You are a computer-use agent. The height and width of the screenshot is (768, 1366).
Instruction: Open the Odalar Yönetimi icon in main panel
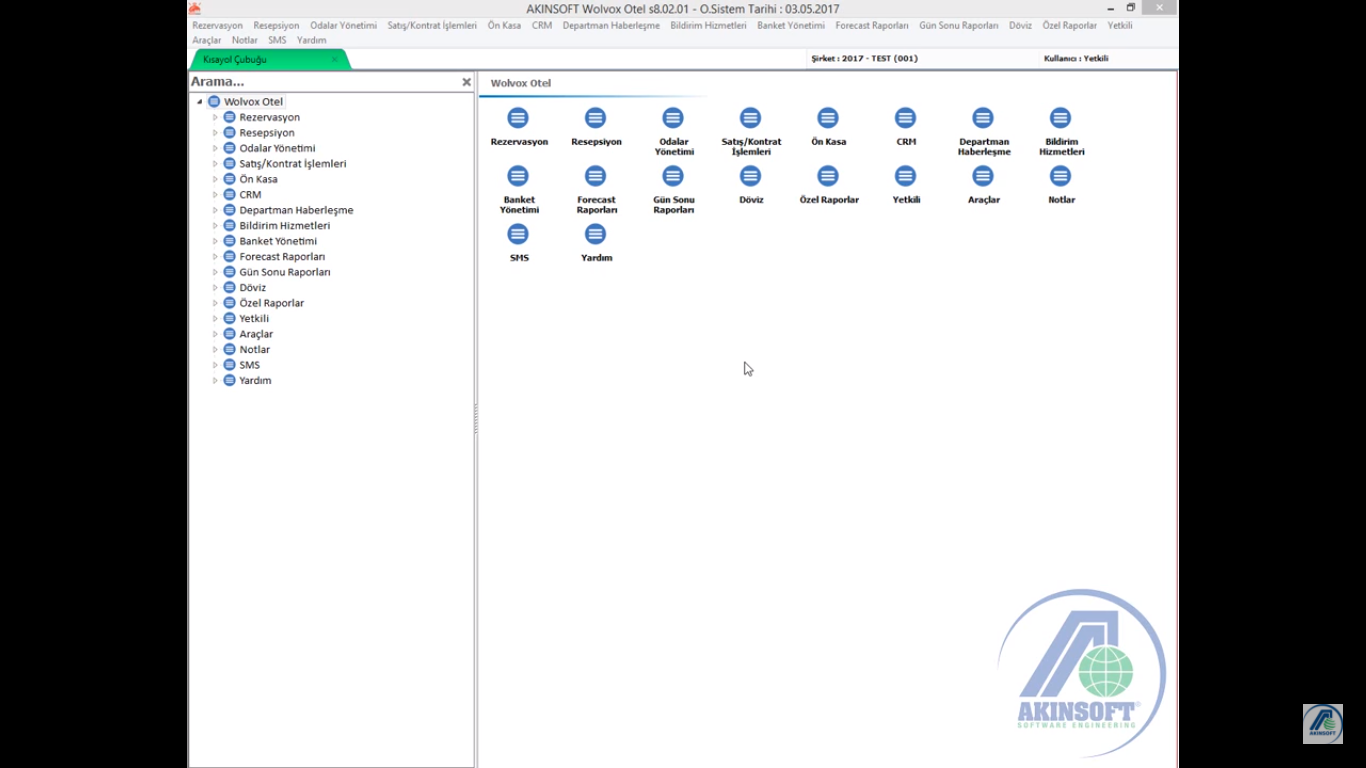pos(673,118)
